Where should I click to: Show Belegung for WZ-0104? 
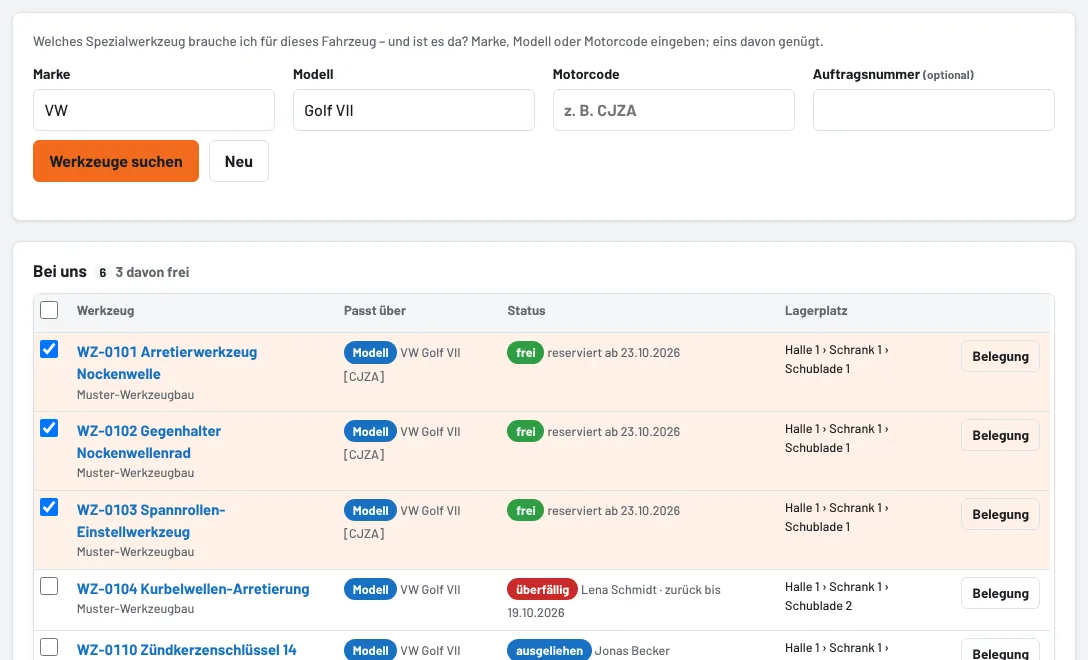[x=1000, y=593]
